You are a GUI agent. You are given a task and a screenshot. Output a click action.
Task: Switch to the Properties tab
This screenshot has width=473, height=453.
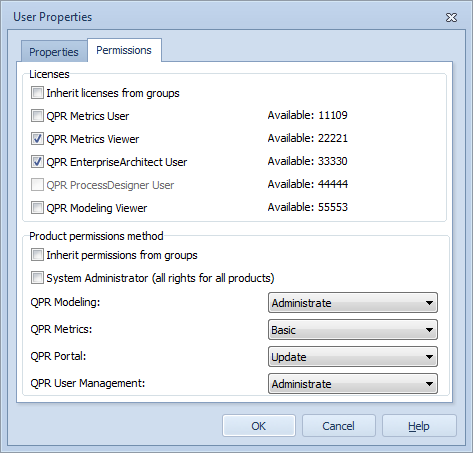(x=54, y=52)
